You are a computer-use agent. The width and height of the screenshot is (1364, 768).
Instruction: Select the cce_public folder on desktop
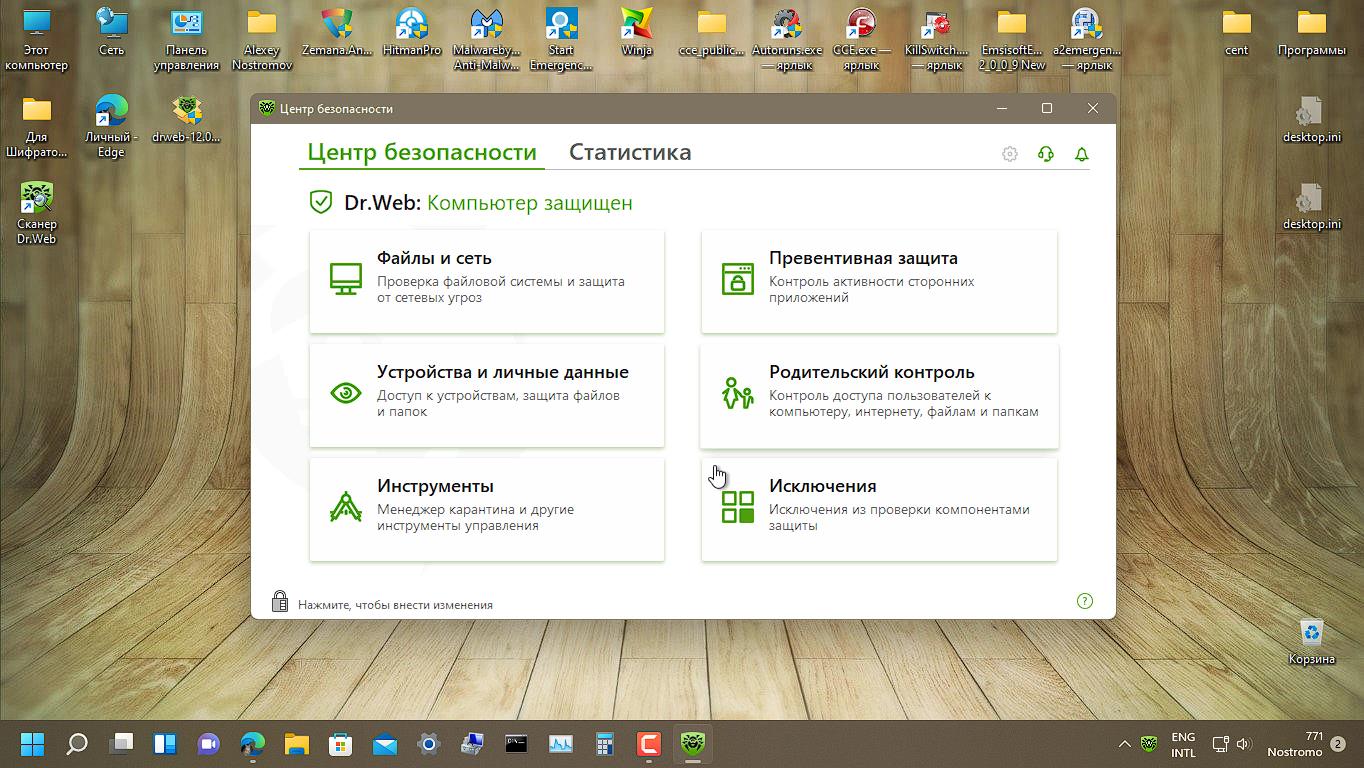712,32
